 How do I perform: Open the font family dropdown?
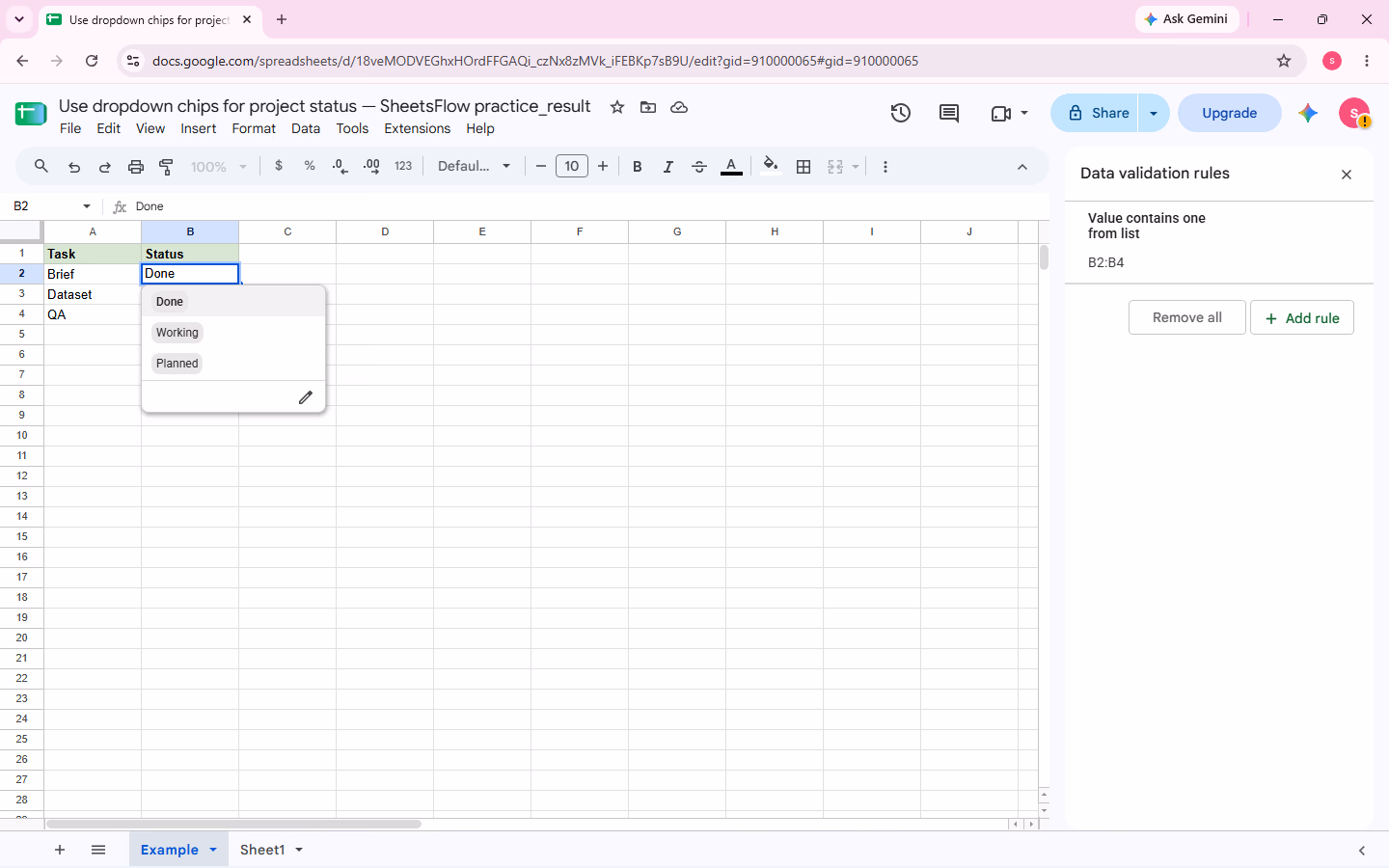474,166
